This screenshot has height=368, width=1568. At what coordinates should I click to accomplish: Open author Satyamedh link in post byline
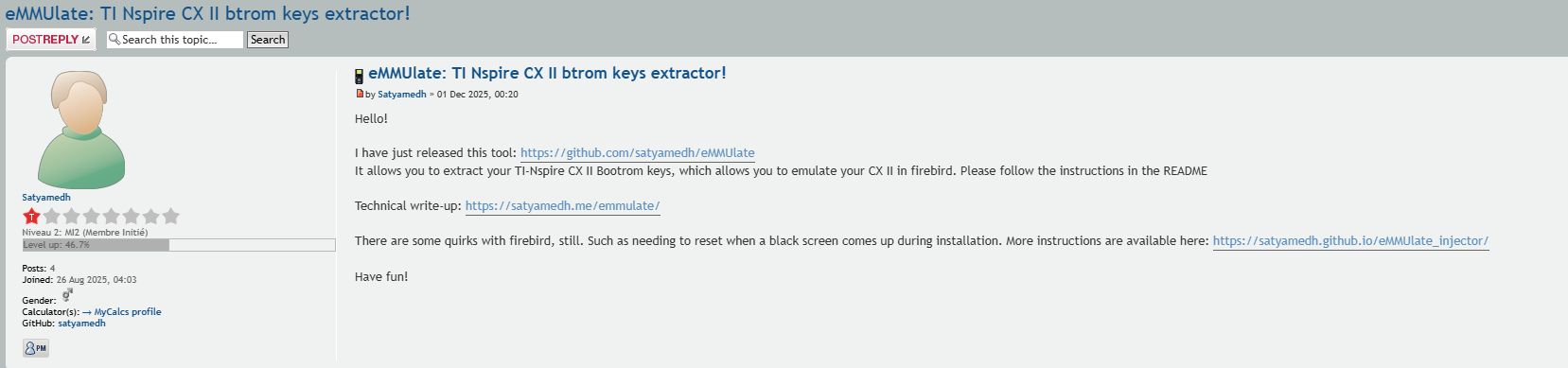[402, 95]
